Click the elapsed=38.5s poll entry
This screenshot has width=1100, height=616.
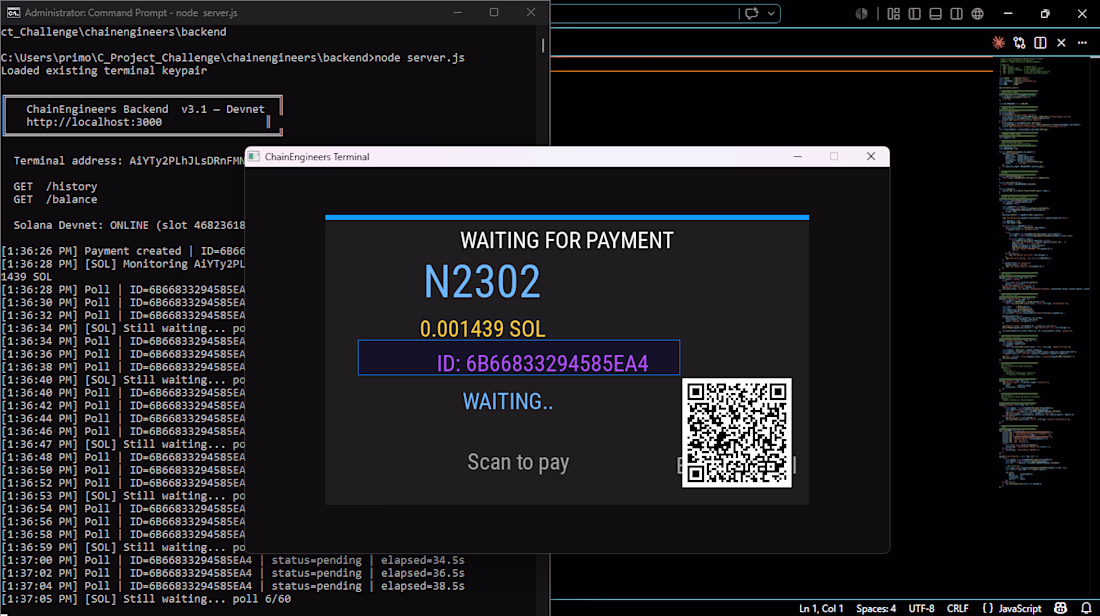[233, 586]
